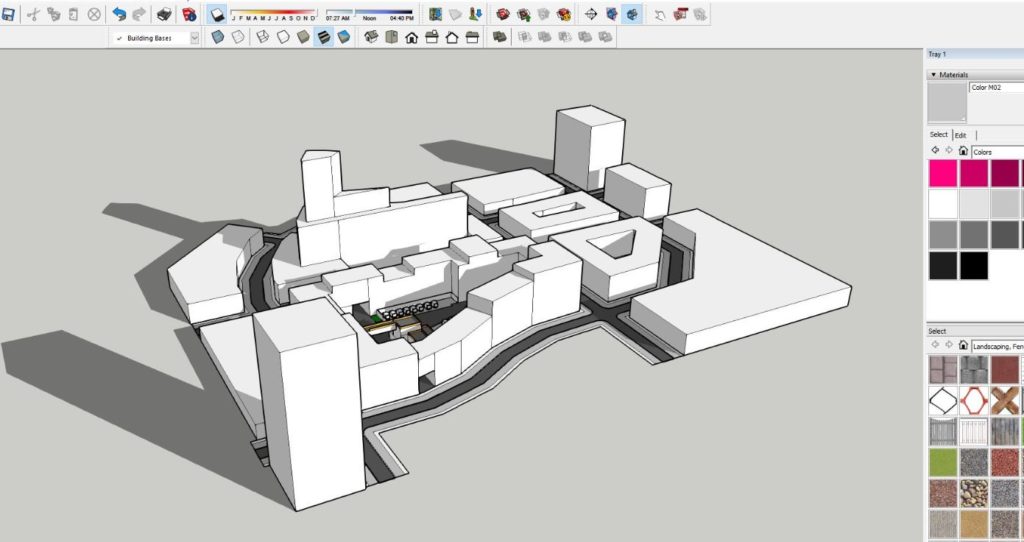Viewport: 1024px width, 542px height.
Task: Open 3D Warehouse get models icon
Action: click(x=503, y=14)
